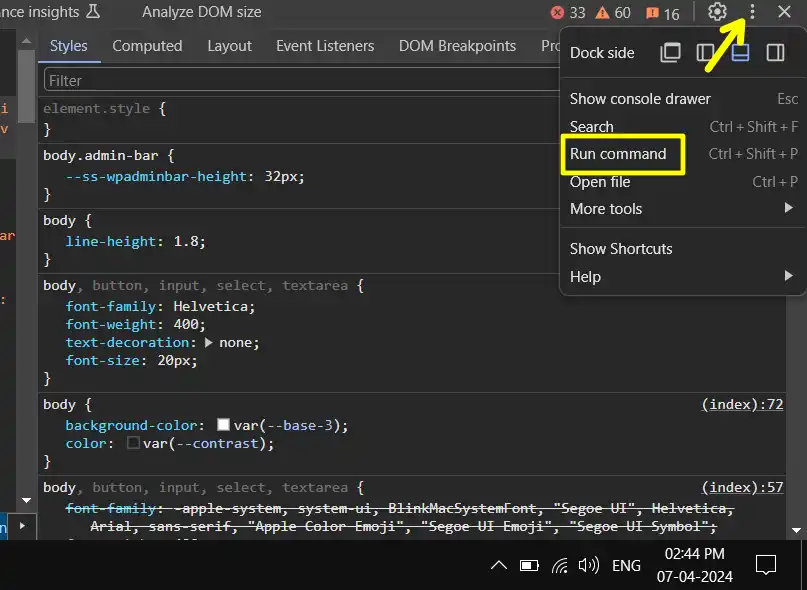The image size is (807, 590).
Task: Click Show console drawer
Action: point(640,98)
